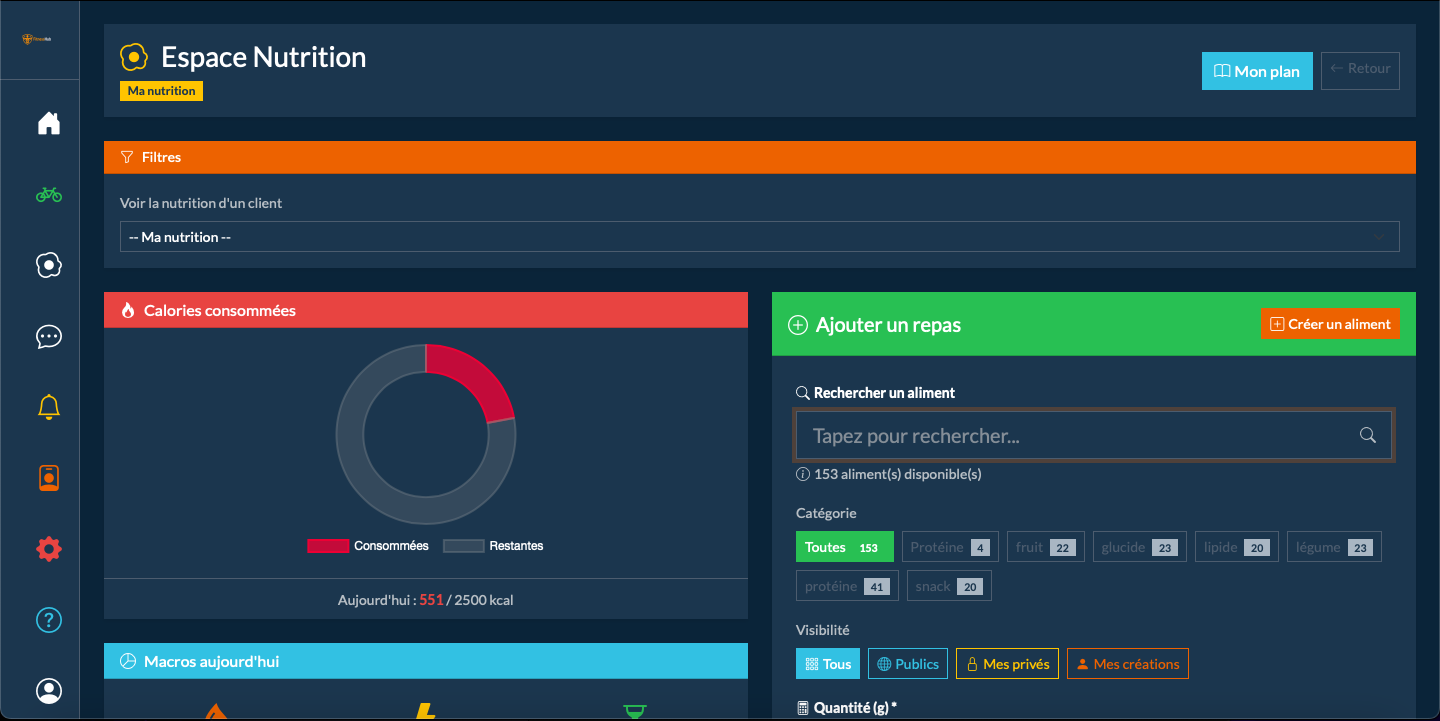1440x721 pixels.
Task: Click the 'Ma nutrition' yellow tab badge
Action: point(161,91)
